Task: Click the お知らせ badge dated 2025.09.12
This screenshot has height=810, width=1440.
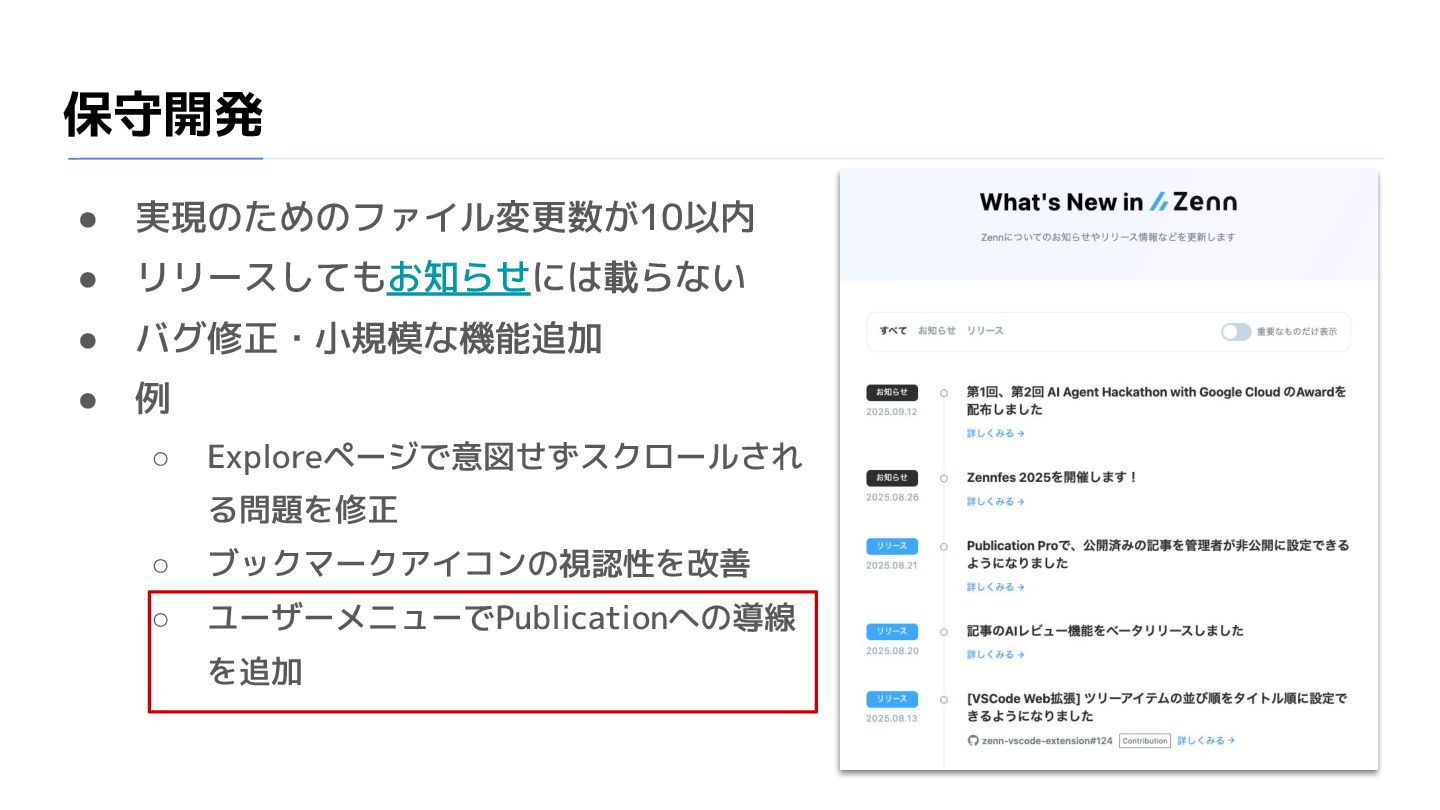Action: pyautogui.click(x=892, y=393)
